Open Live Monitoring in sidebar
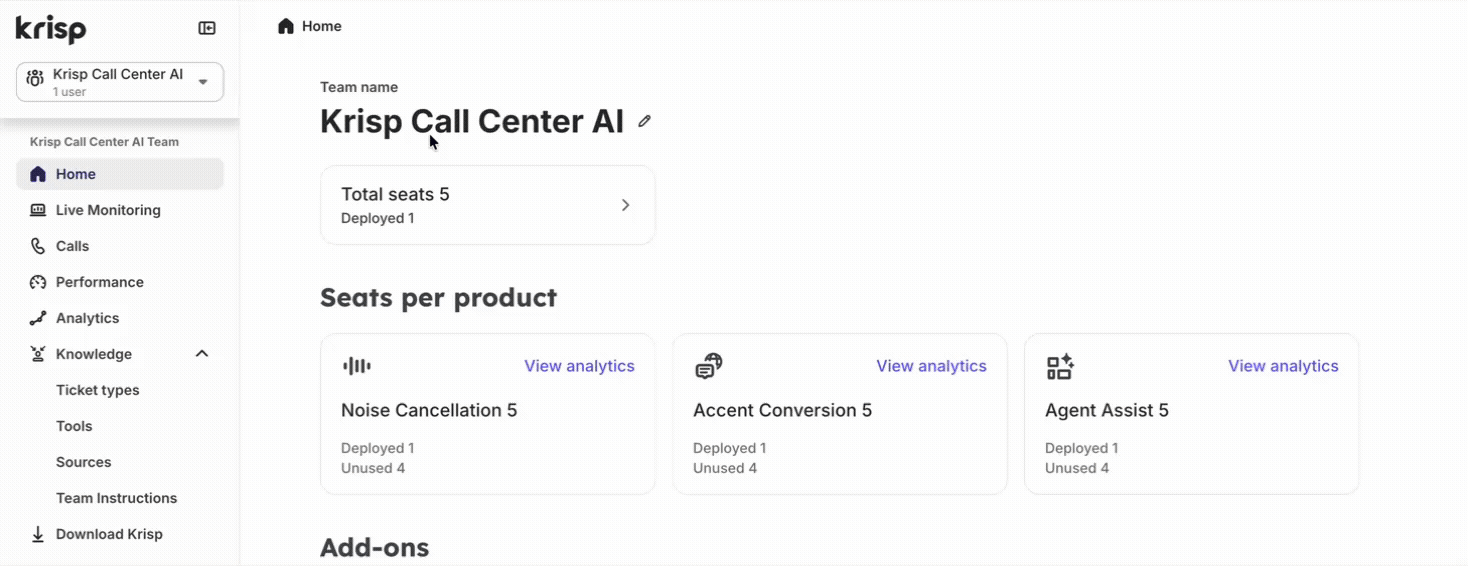 (107, 210)
